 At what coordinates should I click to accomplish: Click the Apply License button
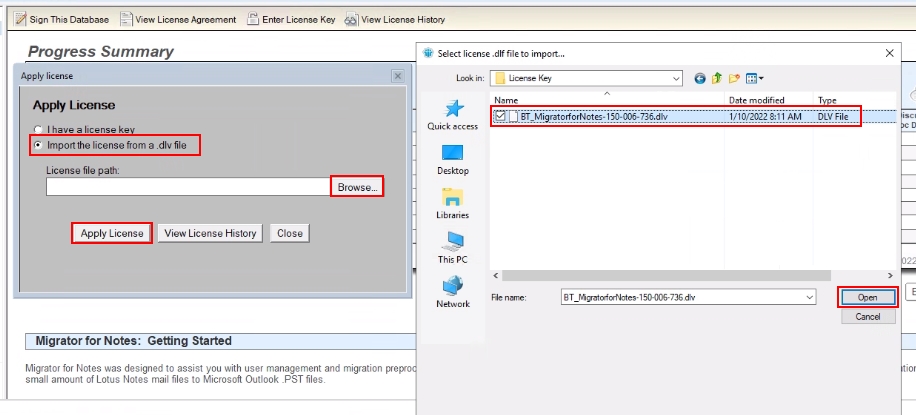(x=112, y=233)
